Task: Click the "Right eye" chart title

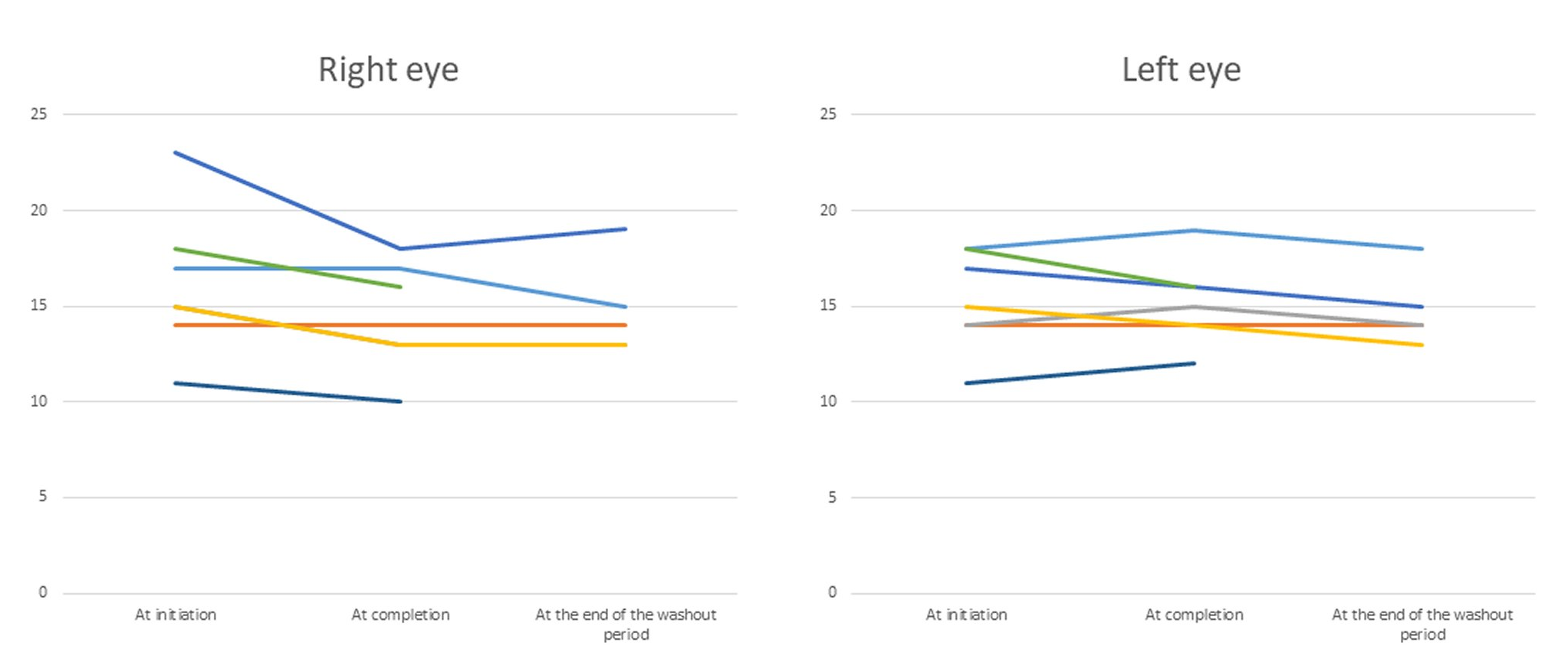Action: 388,70
